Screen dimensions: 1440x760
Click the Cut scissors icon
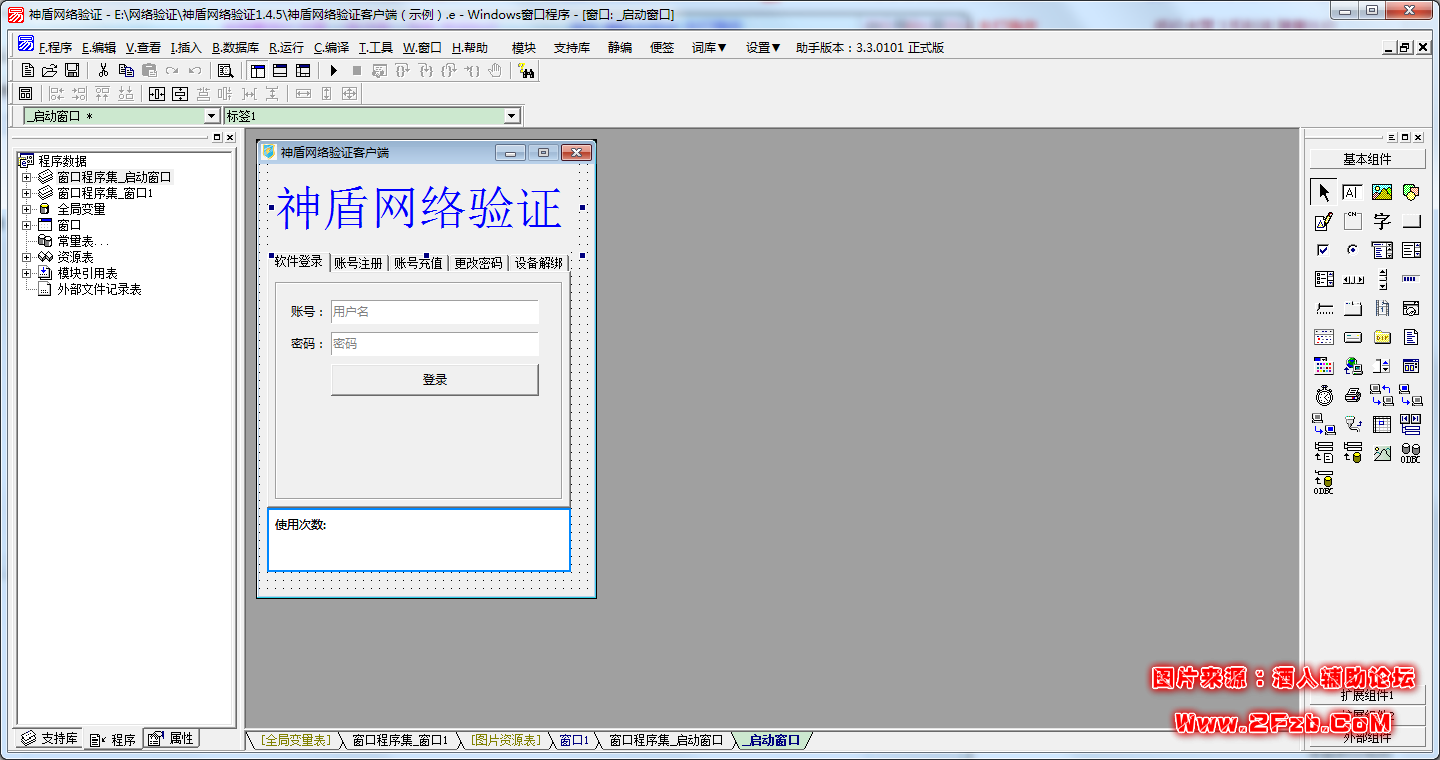103,71
